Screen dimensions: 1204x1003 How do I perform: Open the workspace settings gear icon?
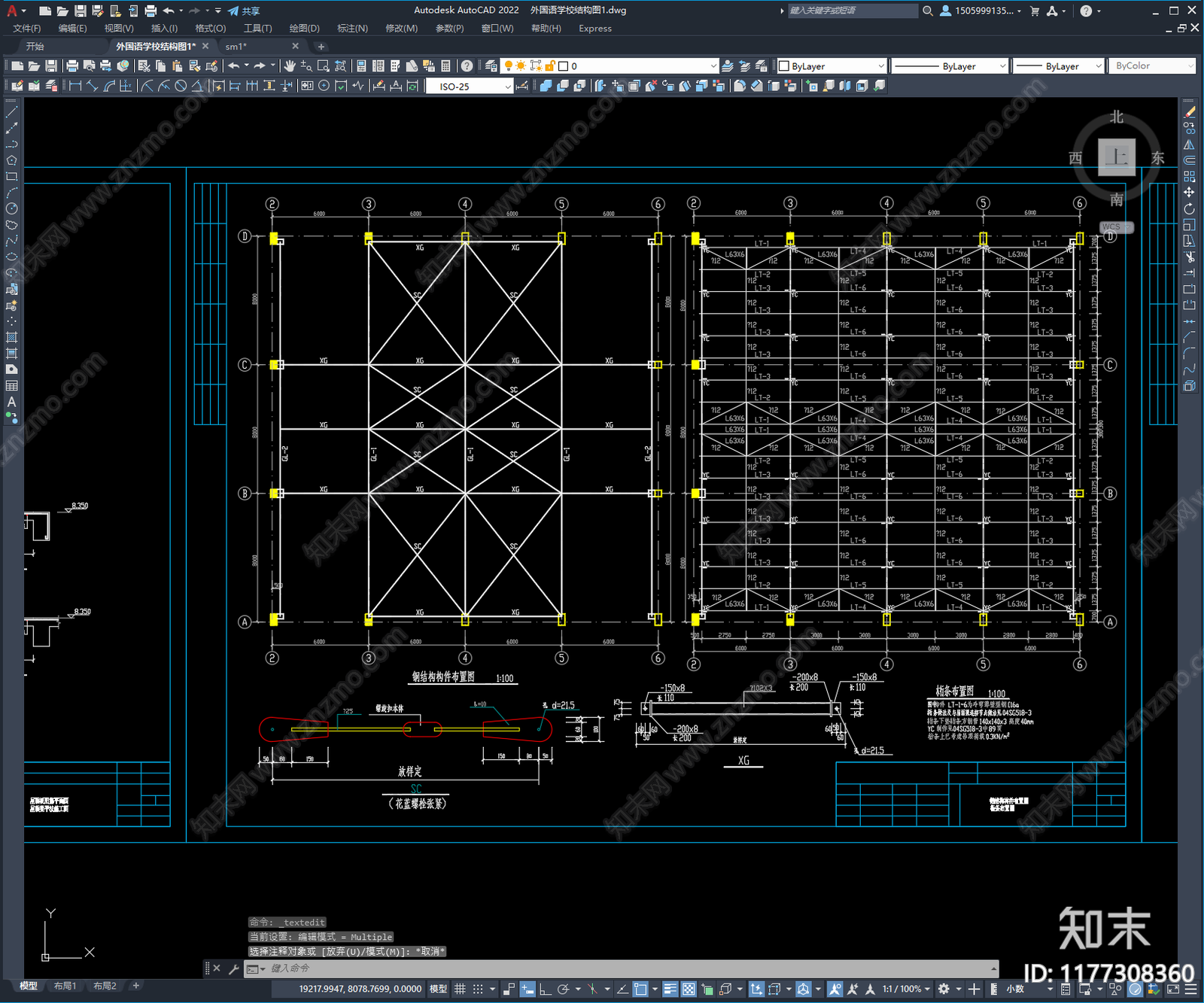(x=944, y=989)
